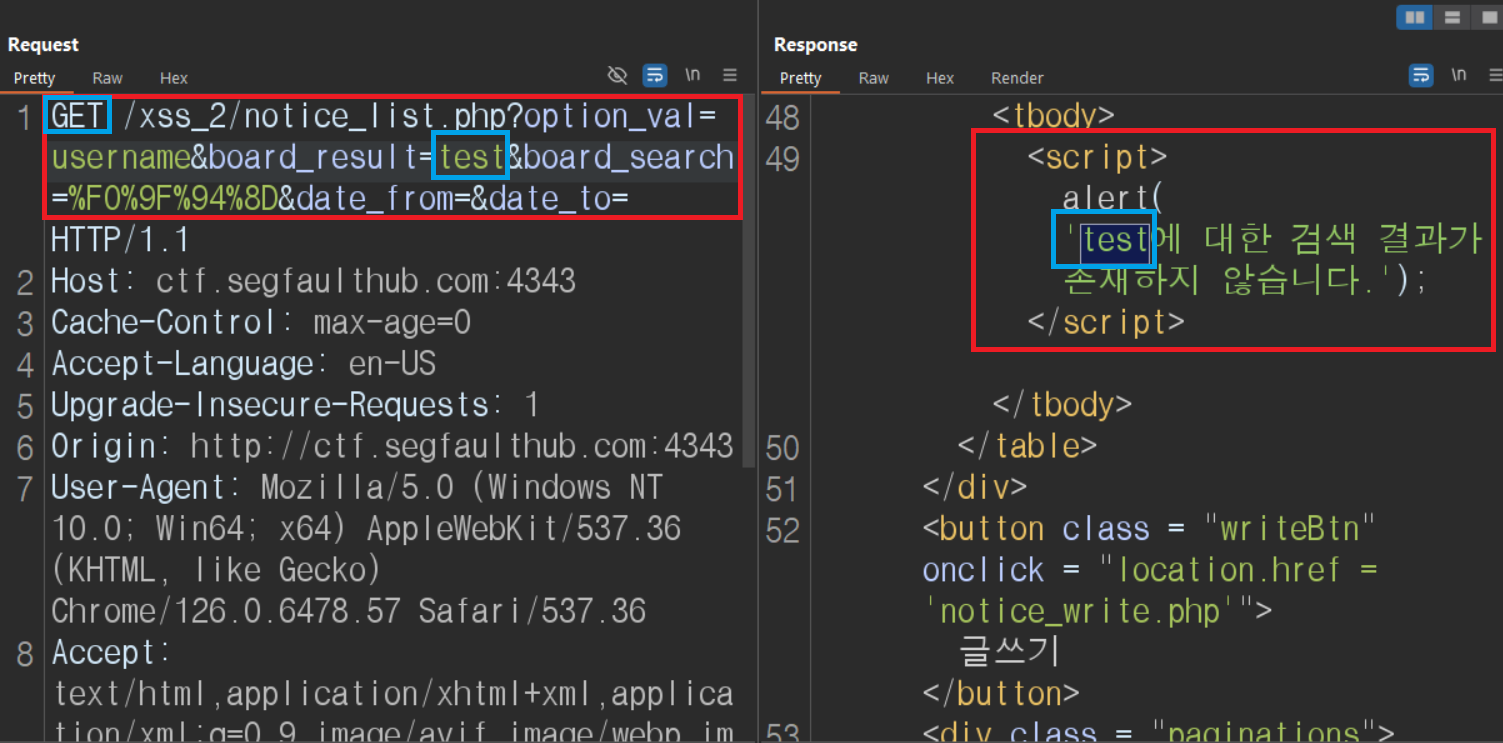Click the Response panel title
This screenshot has height=743, width=1503.
(x=815, y=45)
